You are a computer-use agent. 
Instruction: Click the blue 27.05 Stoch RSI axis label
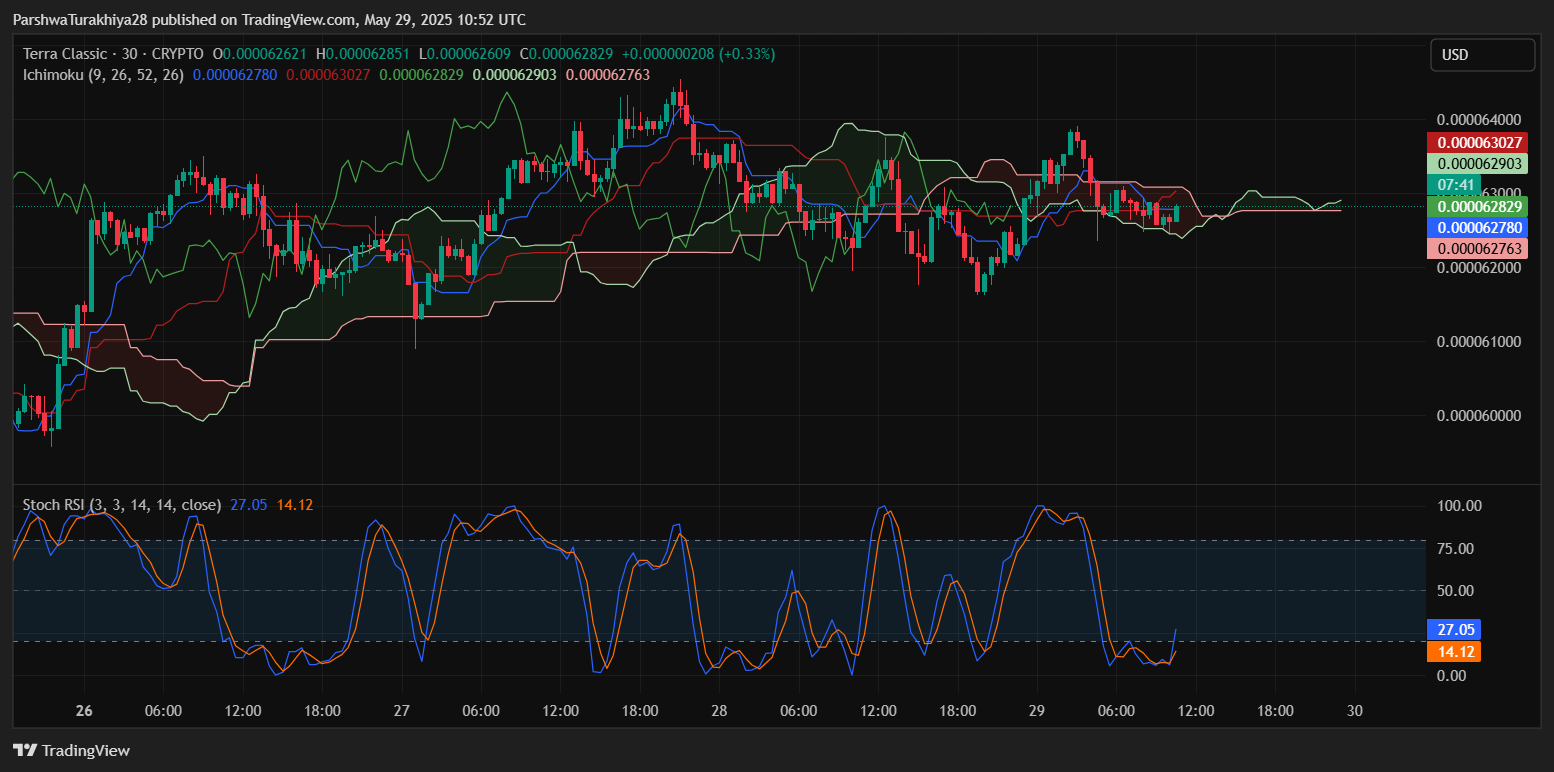point(1453,630)
